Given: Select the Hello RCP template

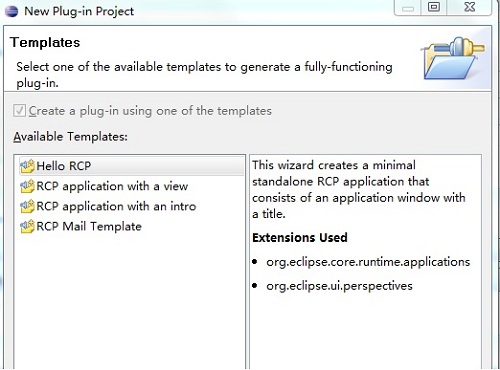Looking at the screenshot, I should [132, 166].
